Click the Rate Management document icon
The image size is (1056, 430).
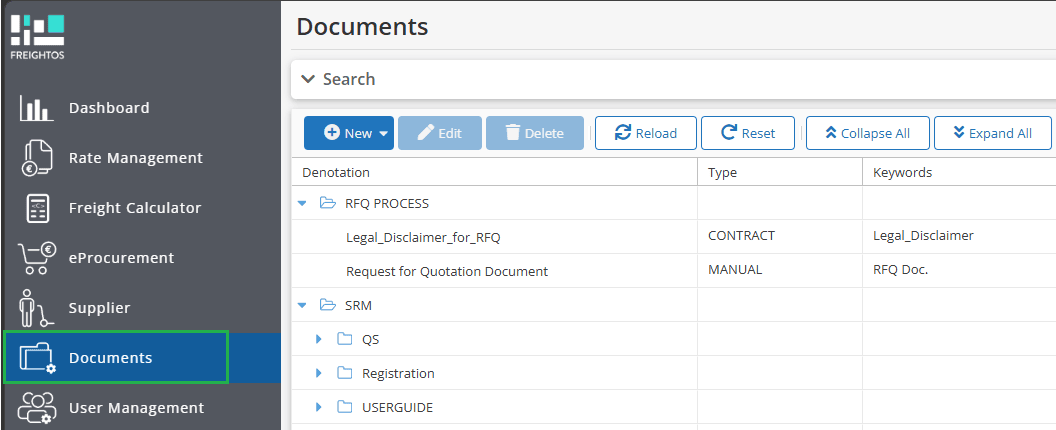click(x=37, y=158)
